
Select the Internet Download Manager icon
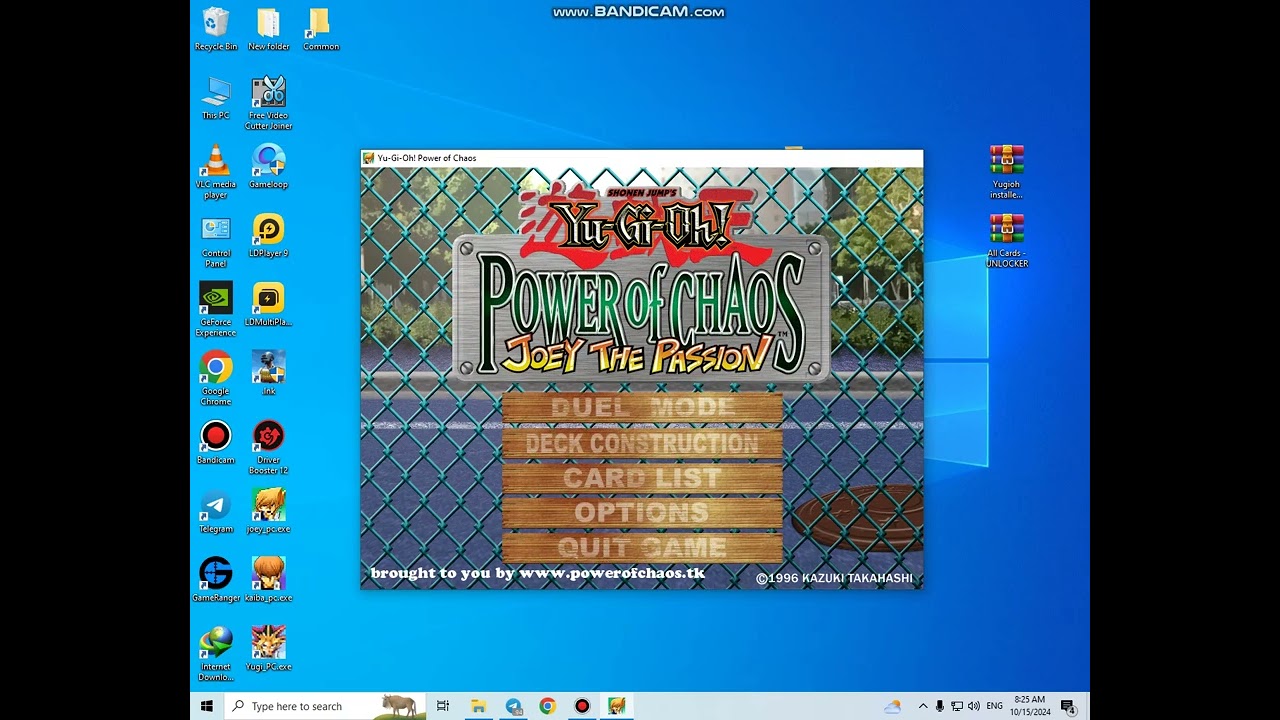[x=215, y=655]
